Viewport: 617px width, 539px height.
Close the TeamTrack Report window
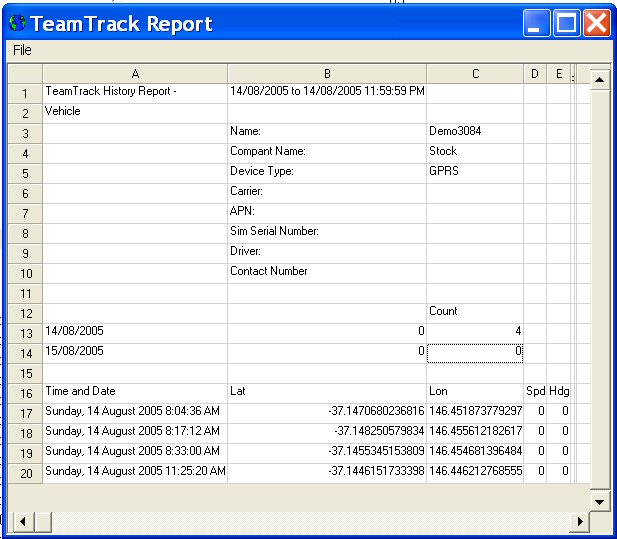tap(597, 23)
